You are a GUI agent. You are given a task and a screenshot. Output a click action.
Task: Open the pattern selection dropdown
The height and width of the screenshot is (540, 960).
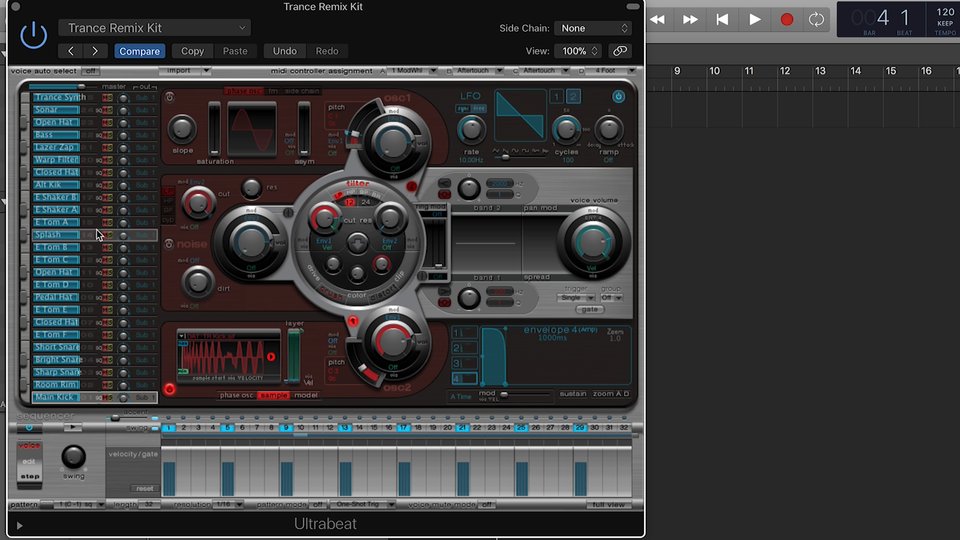tap(78, 504)
